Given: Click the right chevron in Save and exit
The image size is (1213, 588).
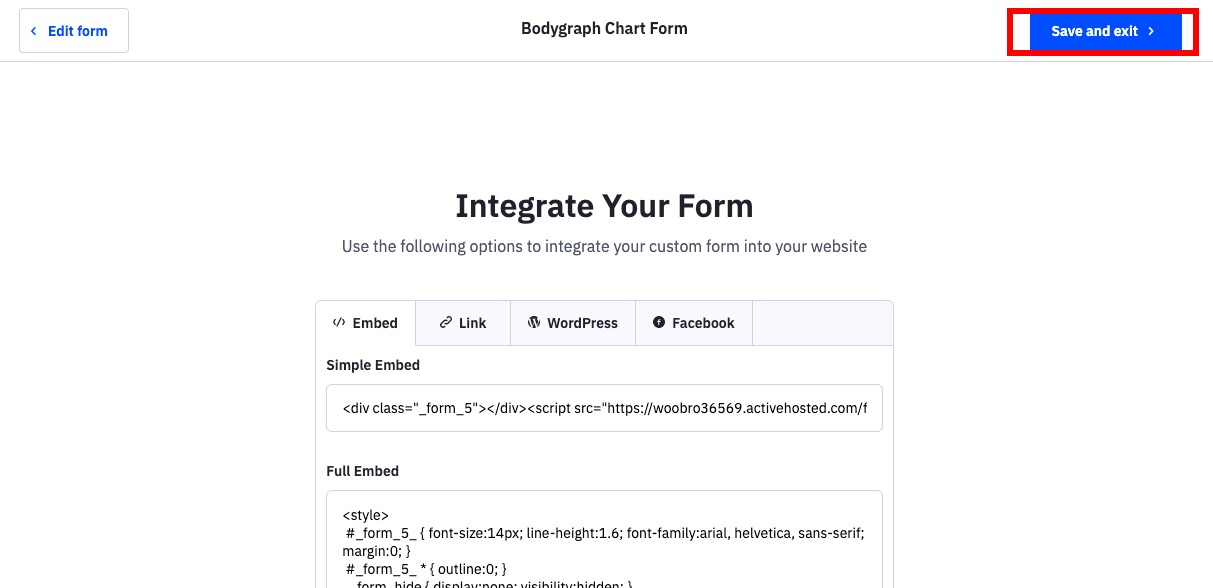Looking at the screenshot, I should pos(1151,31).
